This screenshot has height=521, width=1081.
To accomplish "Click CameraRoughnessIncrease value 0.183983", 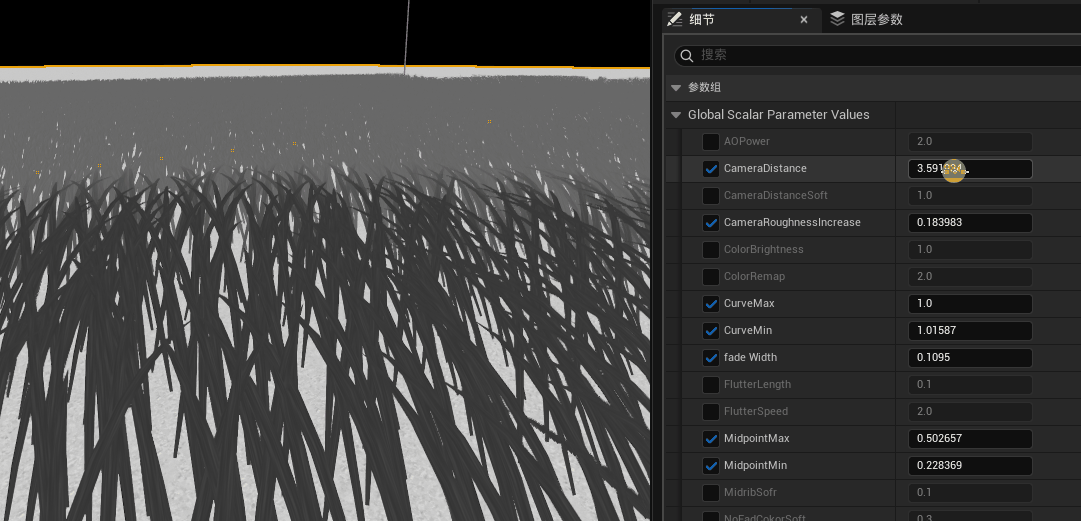I will click(970, 223).
